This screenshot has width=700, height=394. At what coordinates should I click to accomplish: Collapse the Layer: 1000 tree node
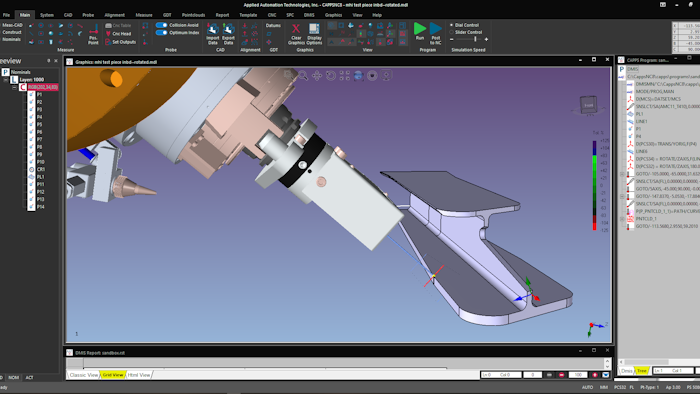(x=6, y=79)
